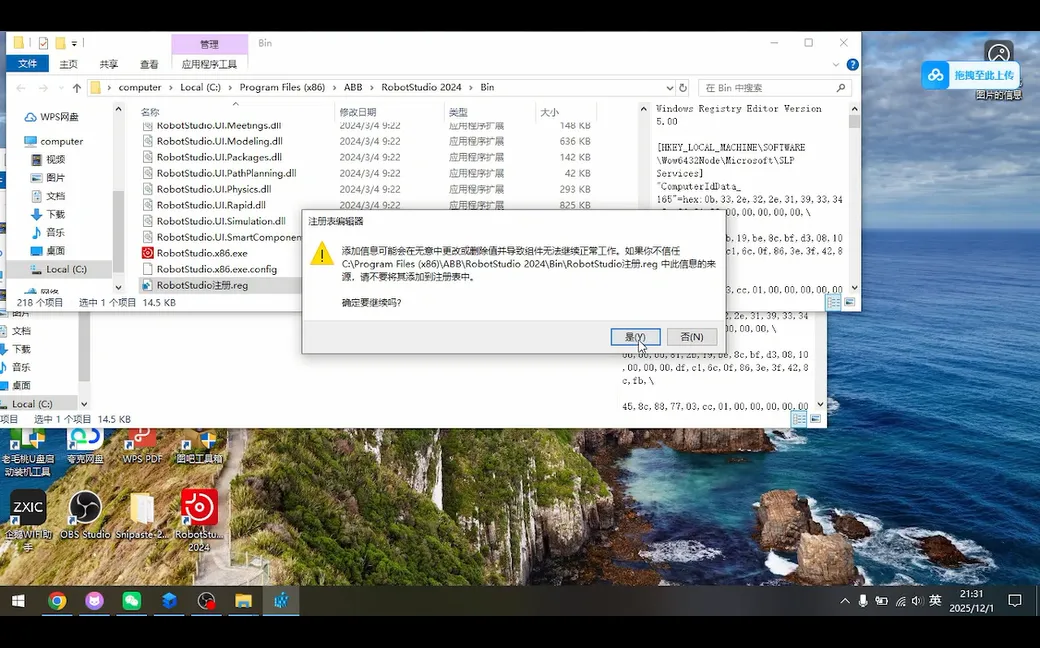The image size is (1040, 648).
Task: Decline with the 否(N) button
Action: [x=692, y=337]
